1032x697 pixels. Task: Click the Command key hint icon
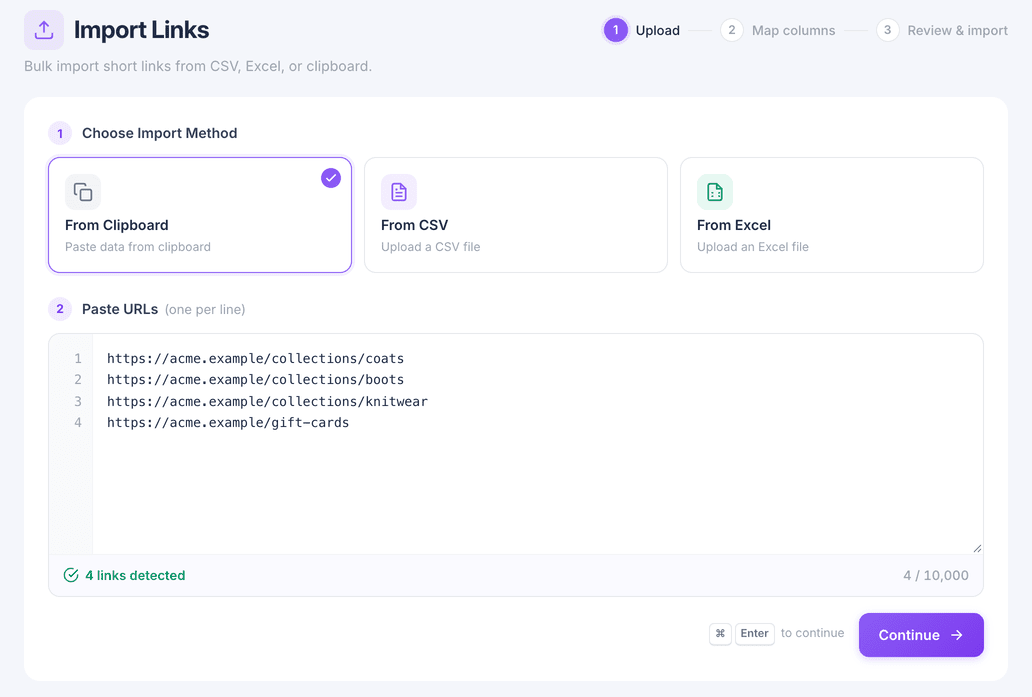720,633
